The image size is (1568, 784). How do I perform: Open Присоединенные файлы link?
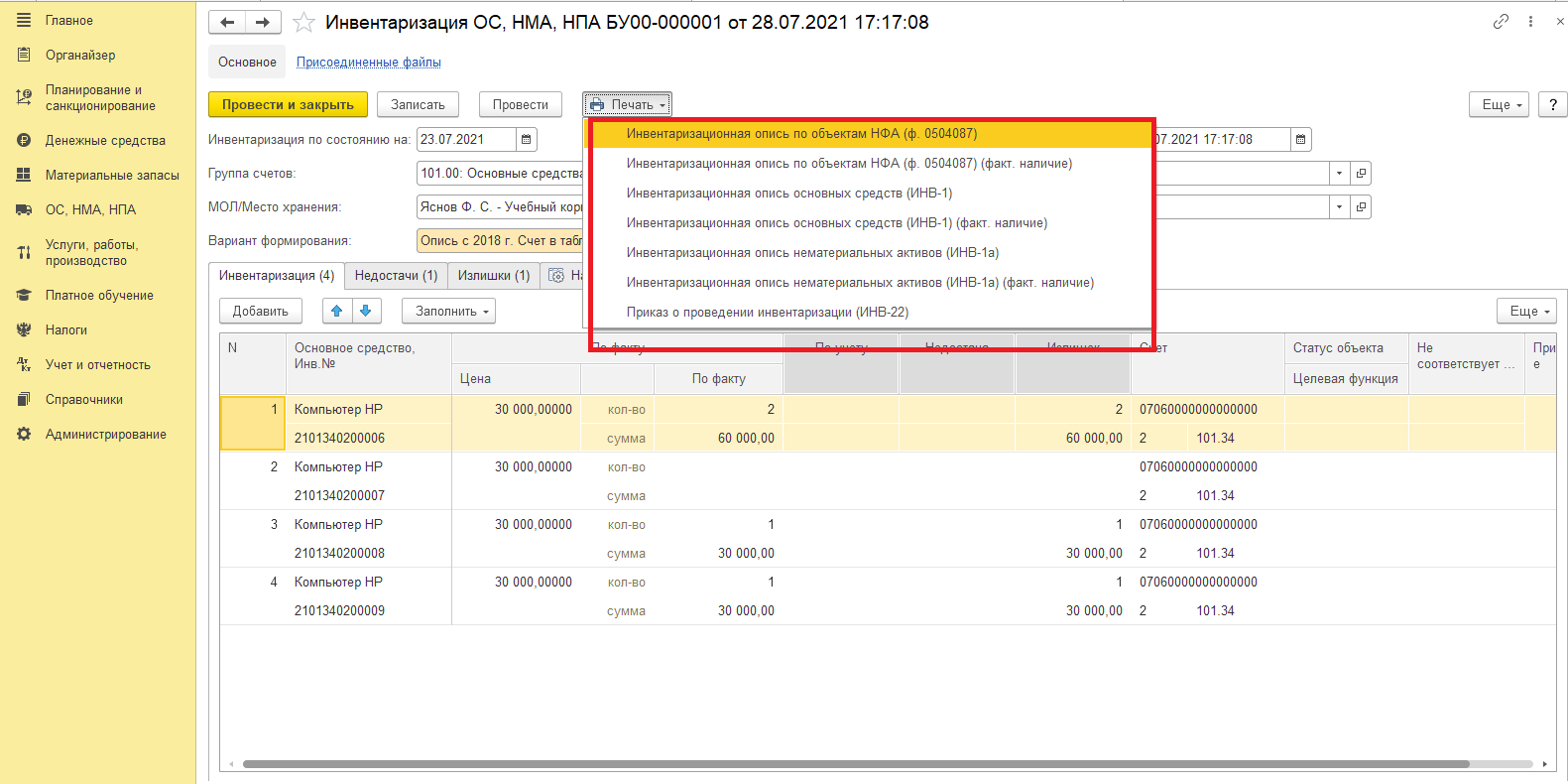click(x=369, y=62)
